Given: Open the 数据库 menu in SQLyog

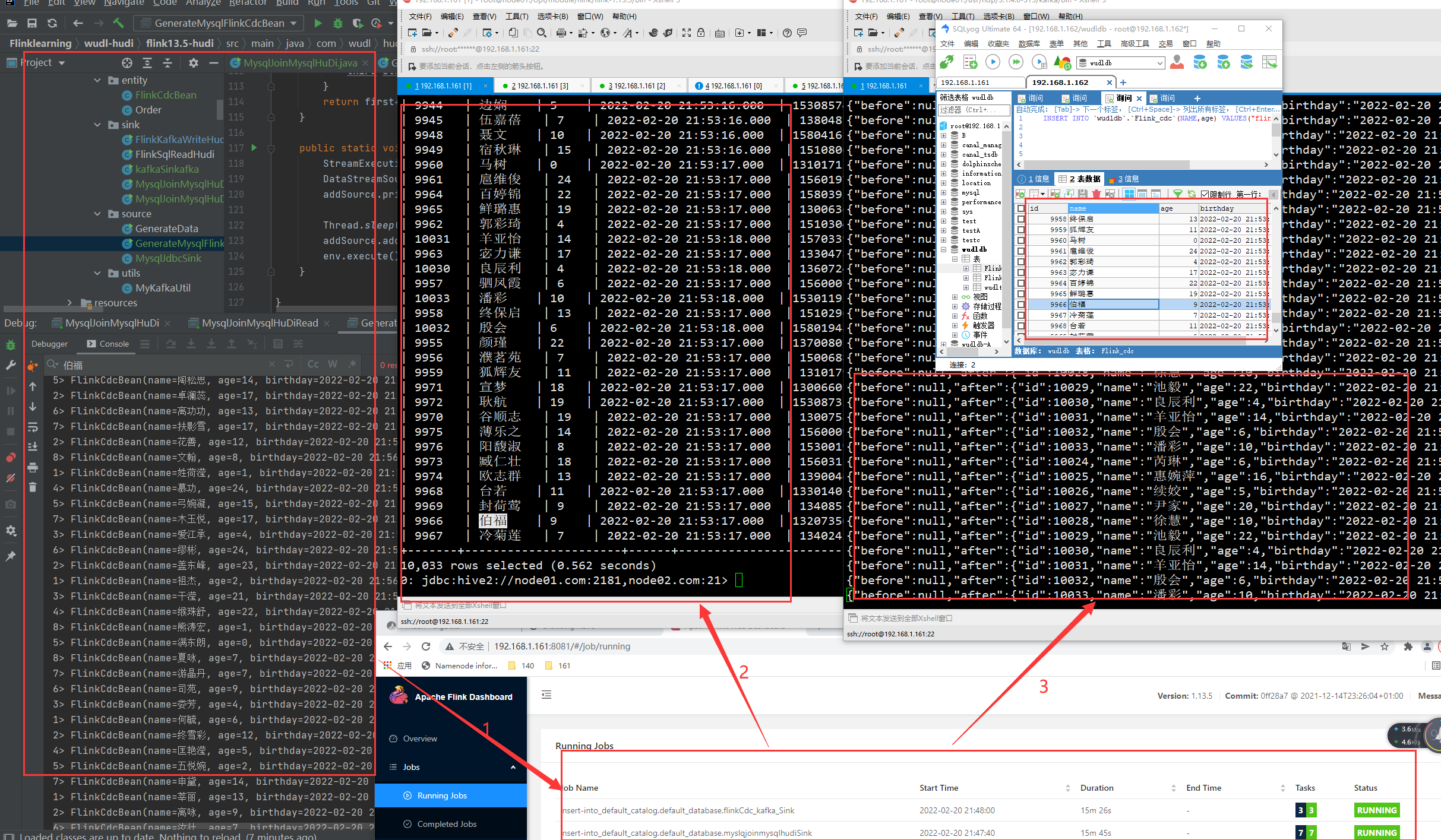Looking at the screenshot, I should point(1029,44).
